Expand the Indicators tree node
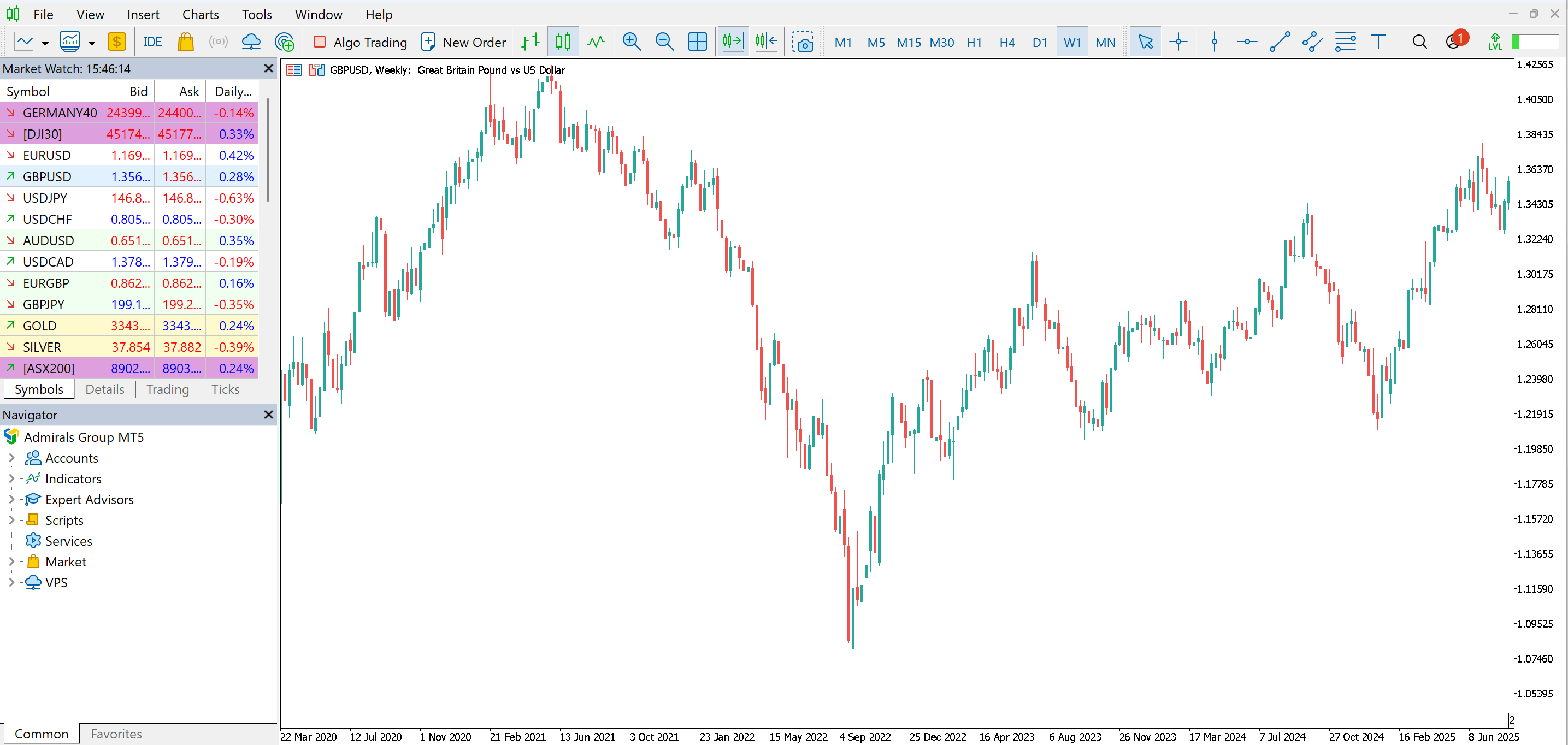 click(11, 478)
